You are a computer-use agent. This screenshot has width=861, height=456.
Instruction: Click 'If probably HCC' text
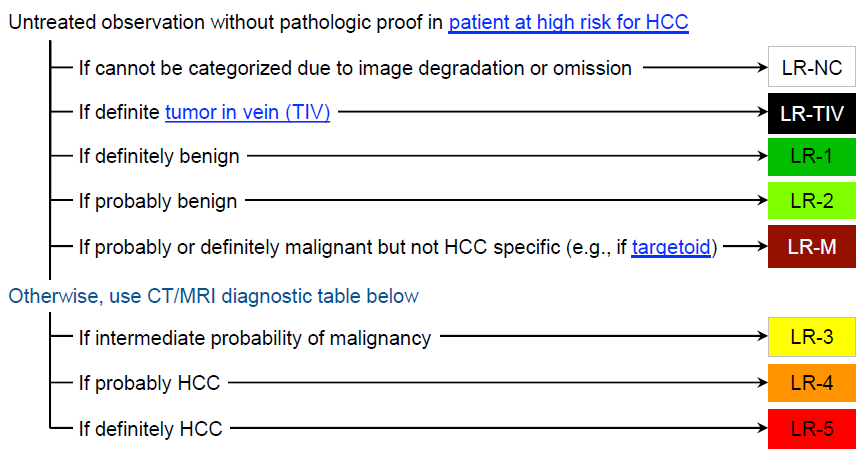(150, 383)
